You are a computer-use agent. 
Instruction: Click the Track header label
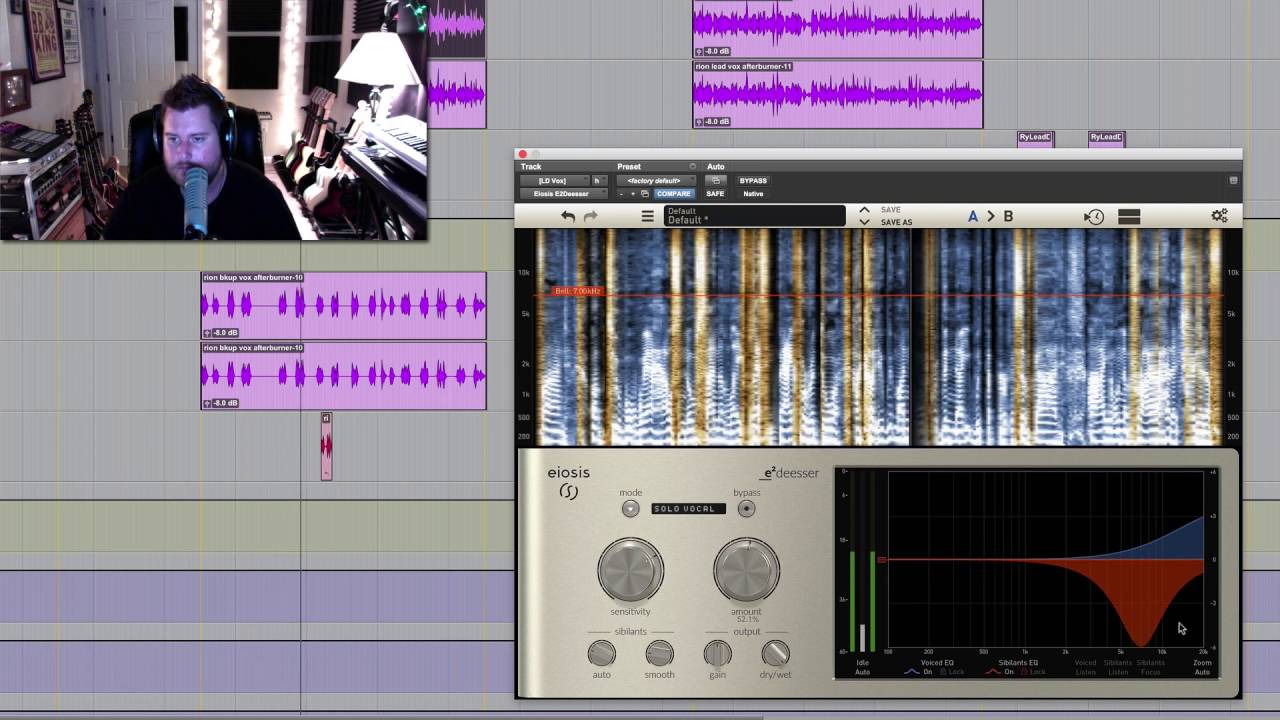tap(531, 167)
